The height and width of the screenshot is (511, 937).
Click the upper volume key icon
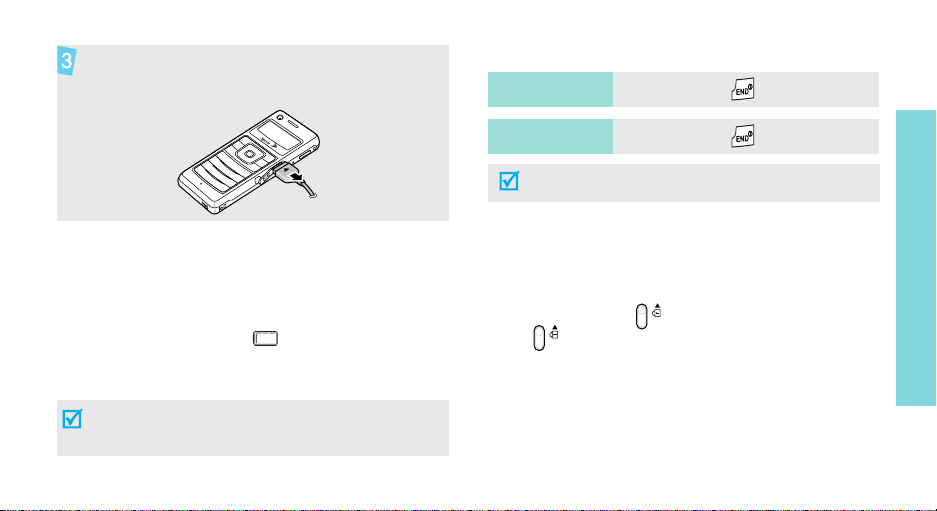click(642, 316)
